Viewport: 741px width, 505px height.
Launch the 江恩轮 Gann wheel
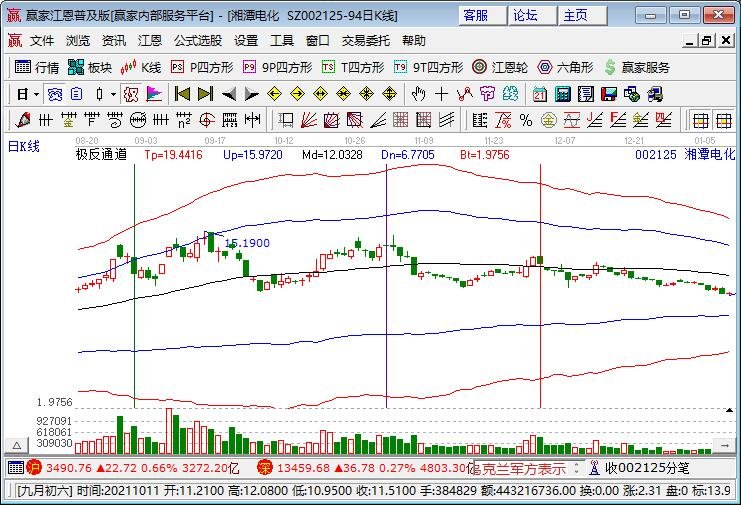tap(500, 67)
